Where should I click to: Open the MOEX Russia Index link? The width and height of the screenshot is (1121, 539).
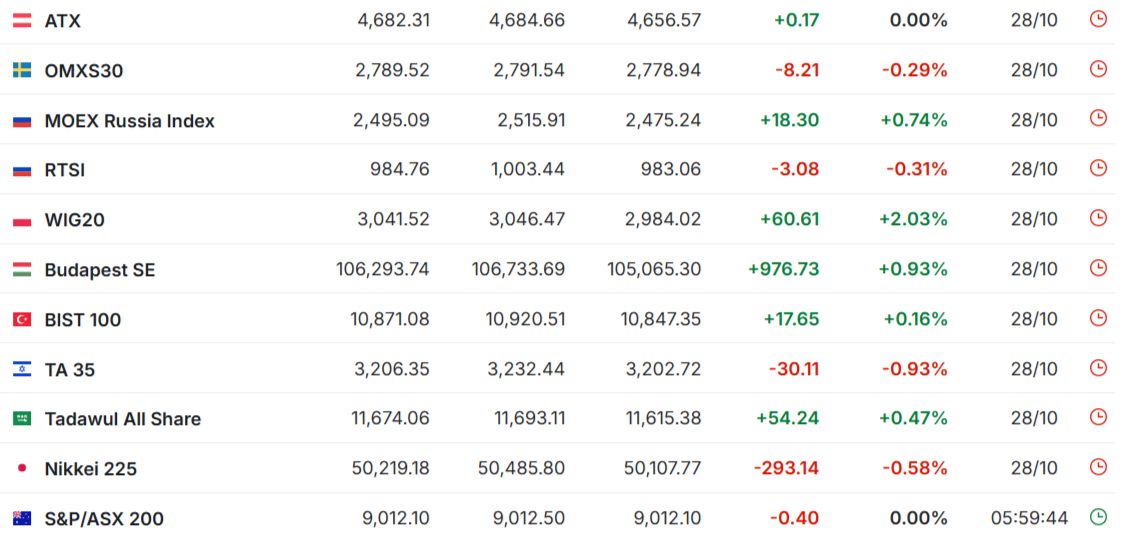[x=129, y=121]
